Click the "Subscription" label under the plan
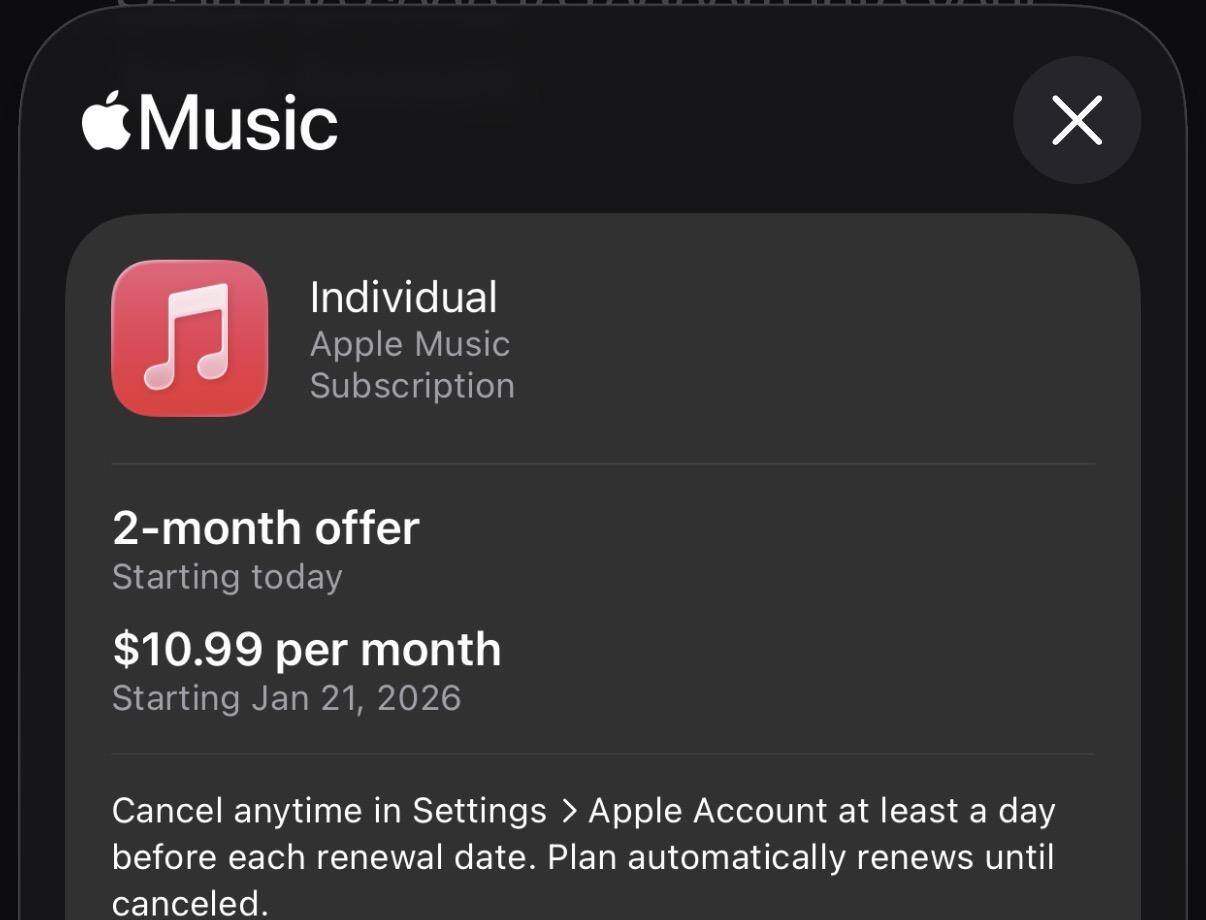1206x920 pixels. [412, 386]
